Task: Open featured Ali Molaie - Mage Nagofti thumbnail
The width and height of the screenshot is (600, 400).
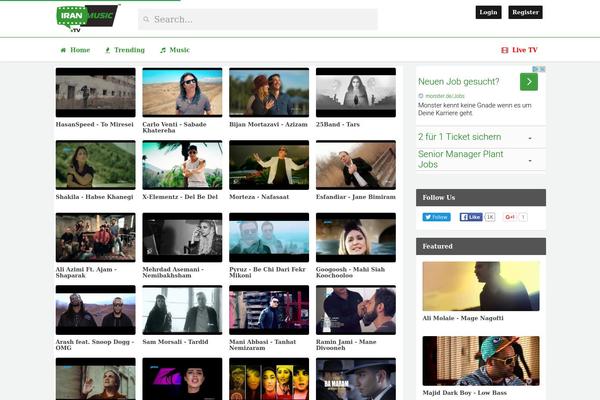Action: coord(481,286)
